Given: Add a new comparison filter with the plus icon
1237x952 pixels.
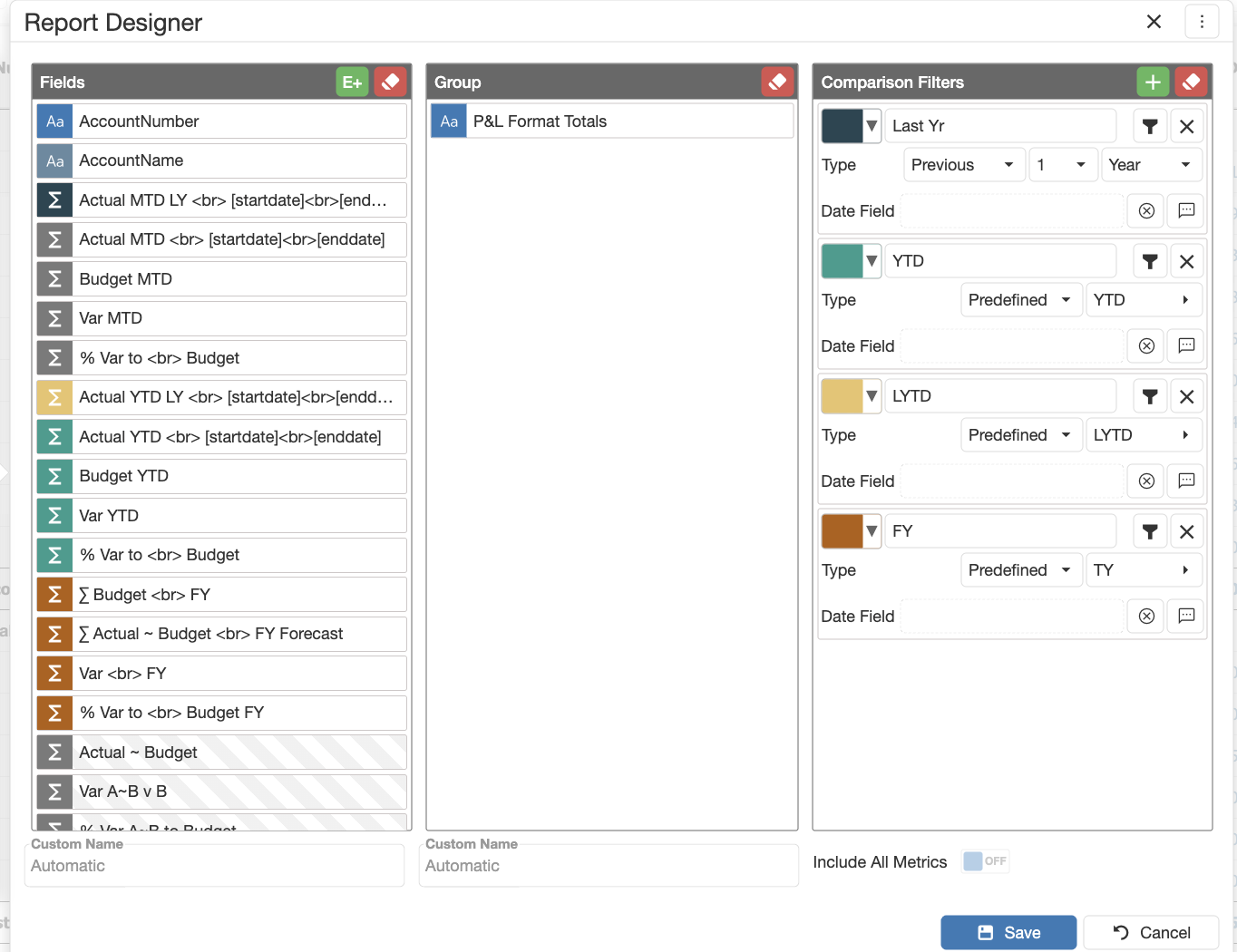Looking at the screenshot, I should point(1153,82).
